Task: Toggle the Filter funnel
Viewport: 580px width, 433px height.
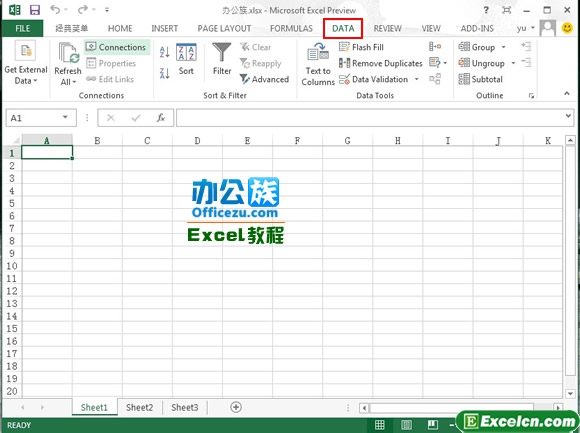Action: pyautogui.click(x=222, y=59)
